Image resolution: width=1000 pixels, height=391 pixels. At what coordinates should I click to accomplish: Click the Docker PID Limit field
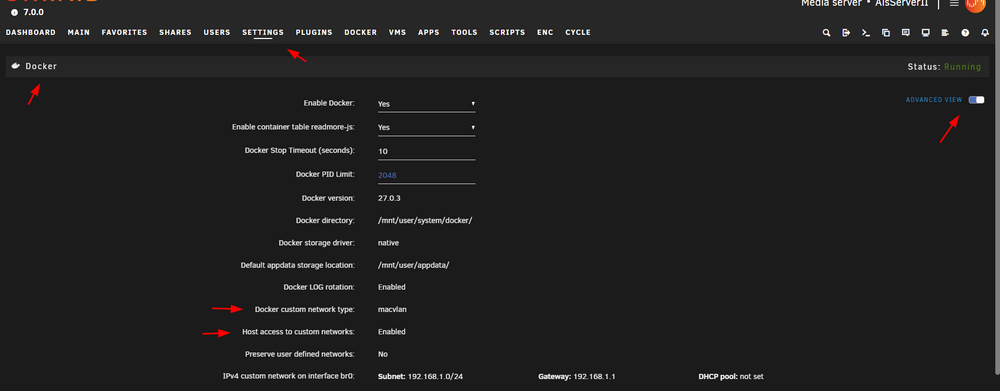click(x=426, y=175)
